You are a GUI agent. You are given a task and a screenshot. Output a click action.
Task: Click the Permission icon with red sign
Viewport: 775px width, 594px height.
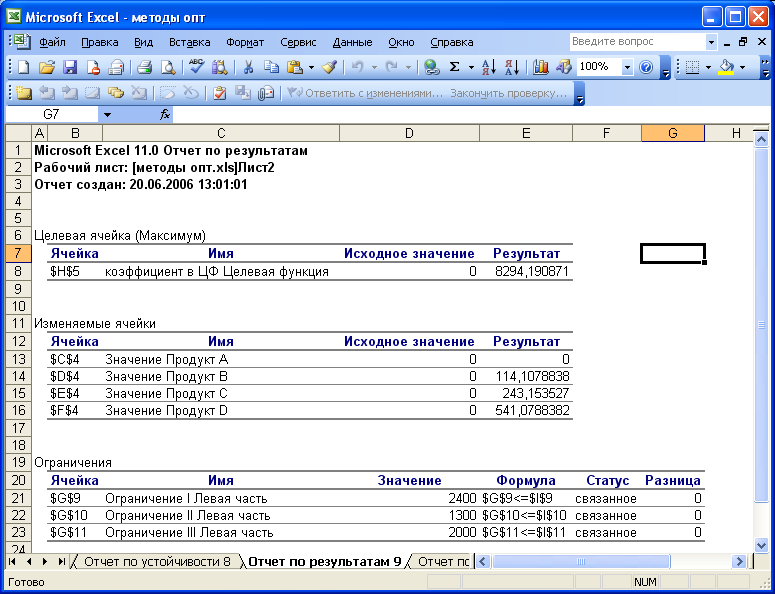(93, 67)
